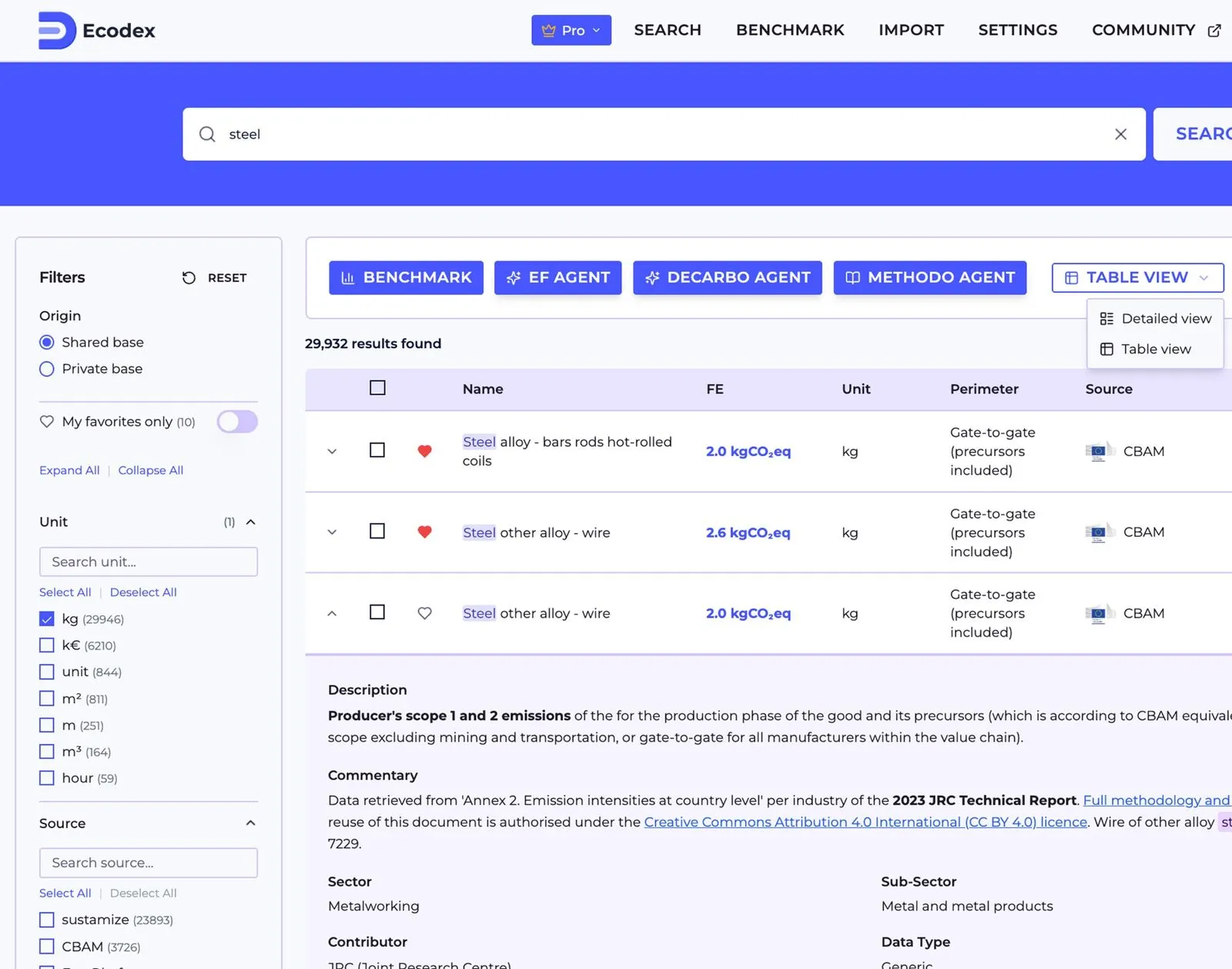Screen dimensions: 1232x969
Task: Check the k€ unit filter
Action: point(47,645)
